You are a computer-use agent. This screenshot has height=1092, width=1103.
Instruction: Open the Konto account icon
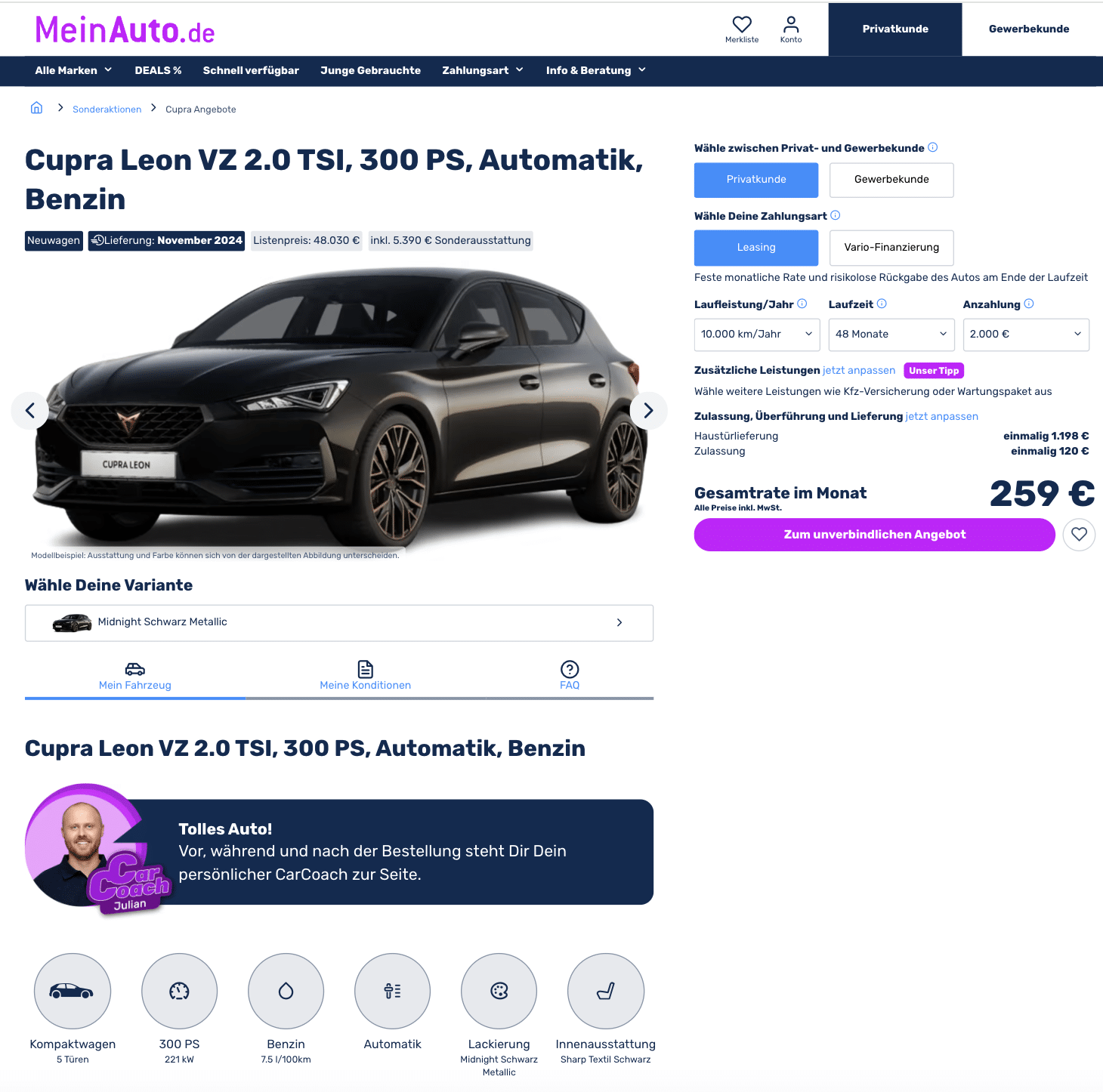tap(791, 29)
